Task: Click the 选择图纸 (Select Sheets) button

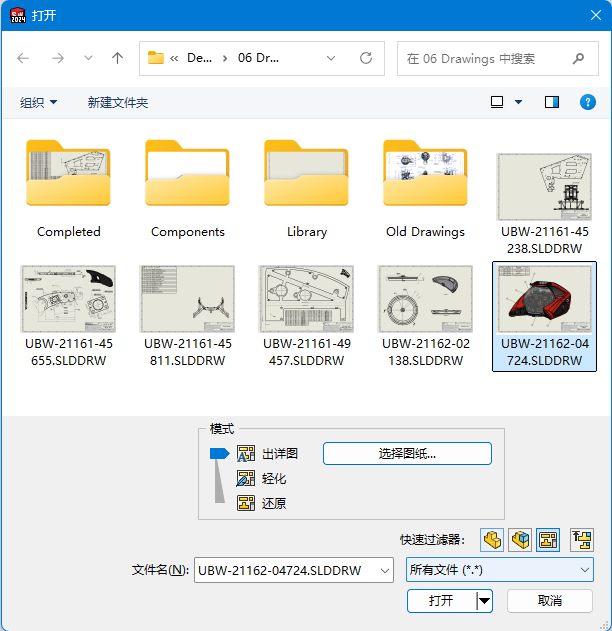Action: (x=407, y=454)
